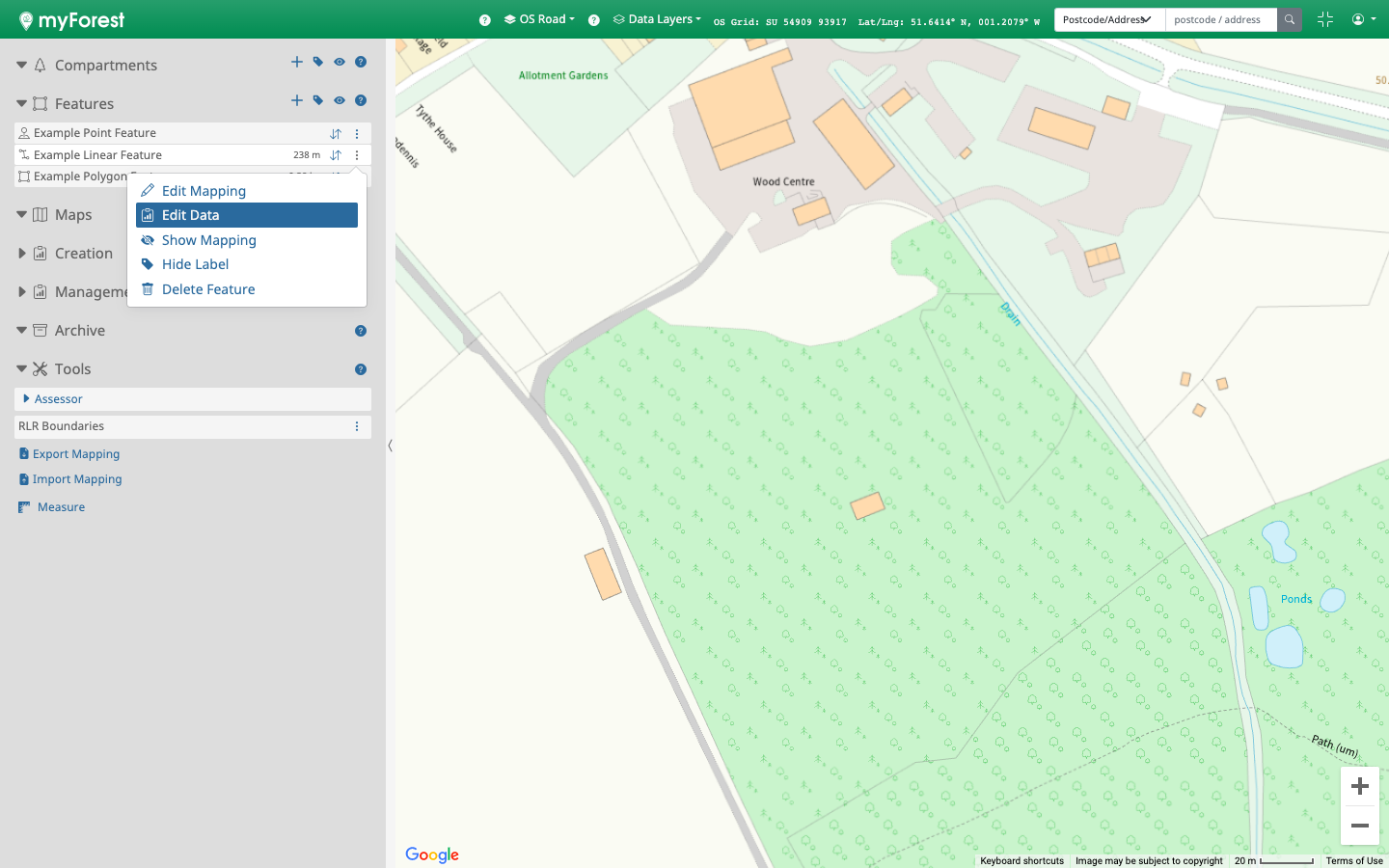
Task: Expand the Creation section
Action: point(22,254)
